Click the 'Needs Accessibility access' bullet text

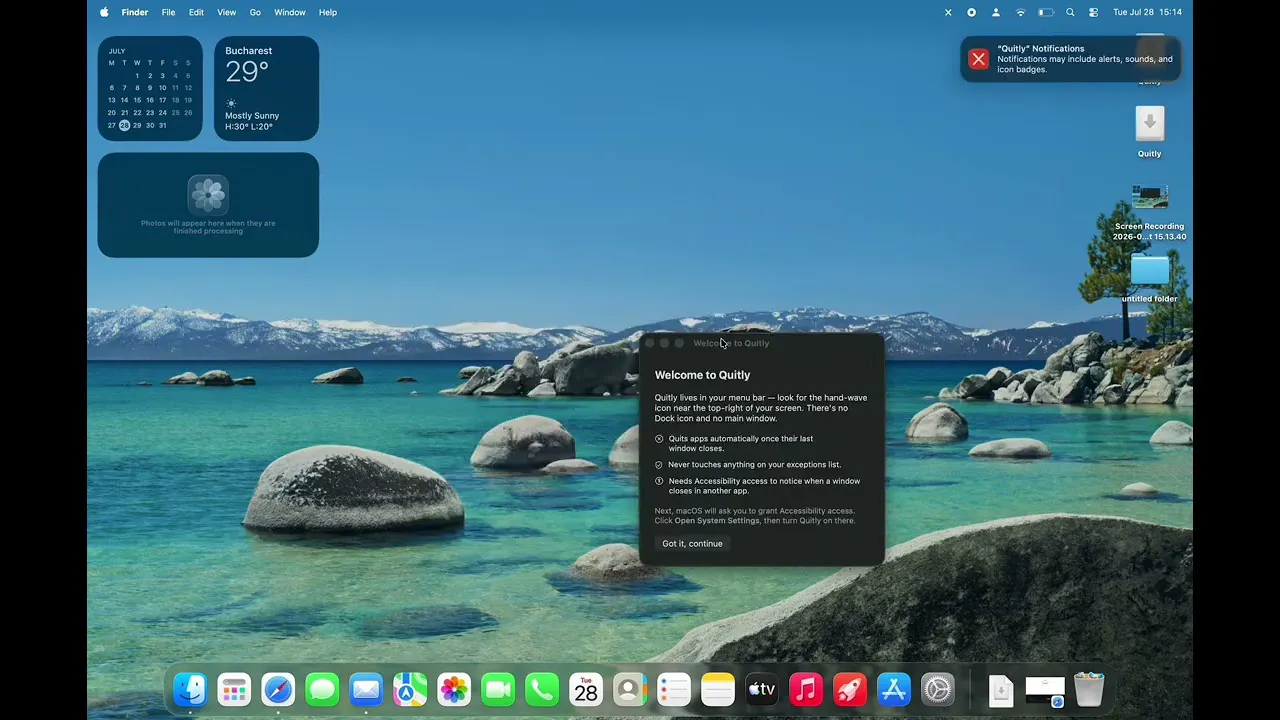(x=764, y=486)
